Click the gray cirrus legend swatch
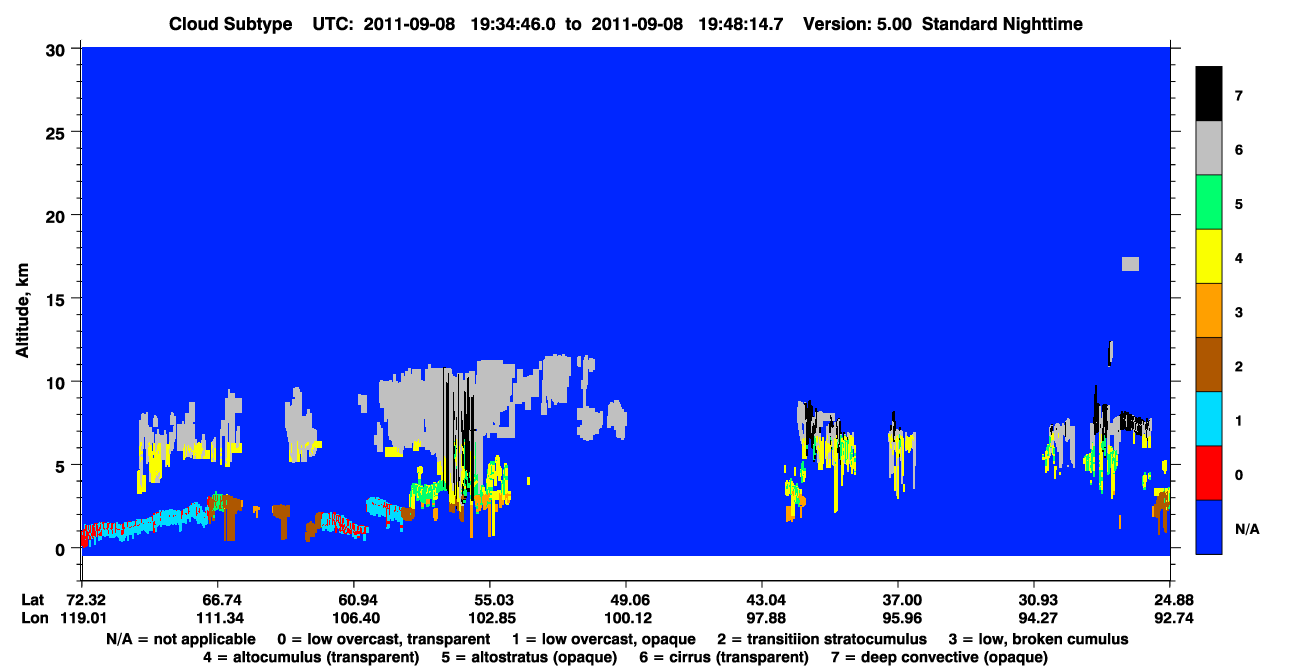 coord(1208,149)
